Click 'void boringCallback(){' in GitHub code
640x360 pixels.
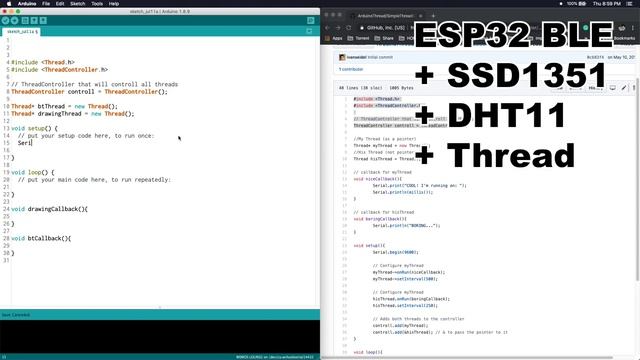point(380,219)
